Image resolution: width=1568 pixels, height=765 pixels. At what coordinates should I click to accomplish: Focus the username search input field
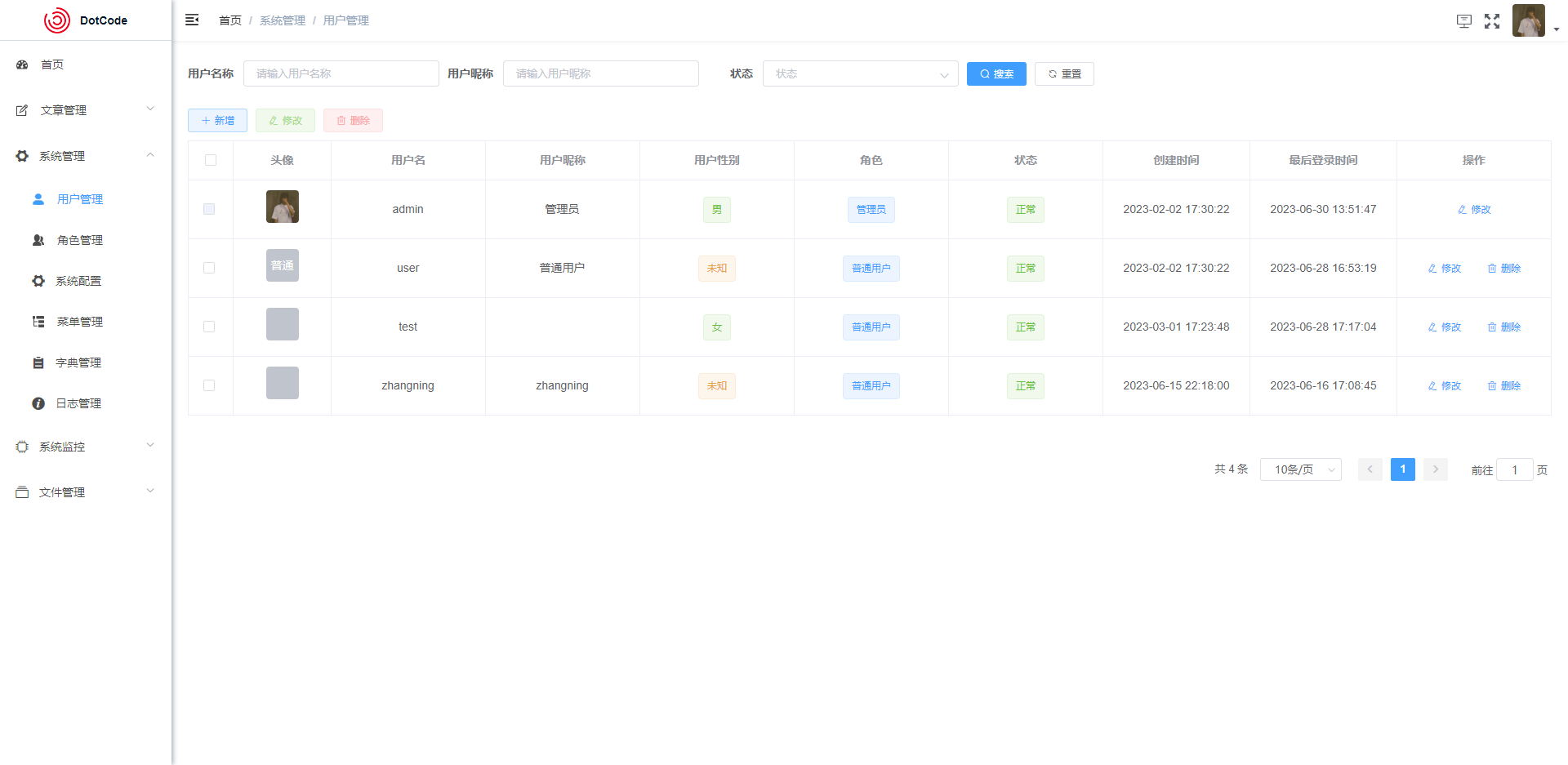click(341, 73)
